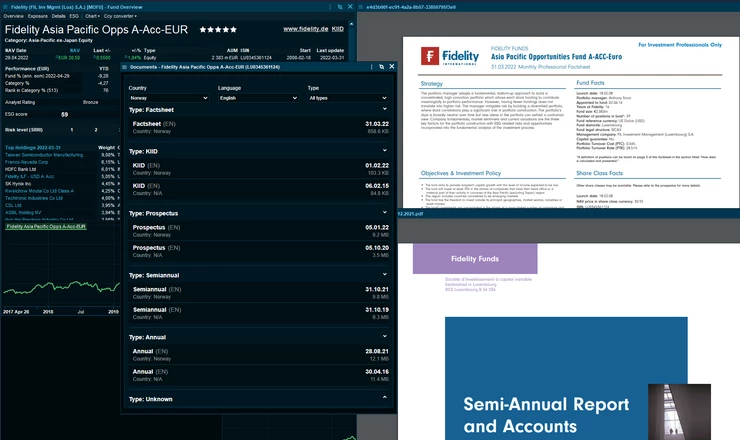Click Kweichow Moutai Co Ltd Class A holding
The width and height of the screenshot is (740, 440).
[39, 191]
